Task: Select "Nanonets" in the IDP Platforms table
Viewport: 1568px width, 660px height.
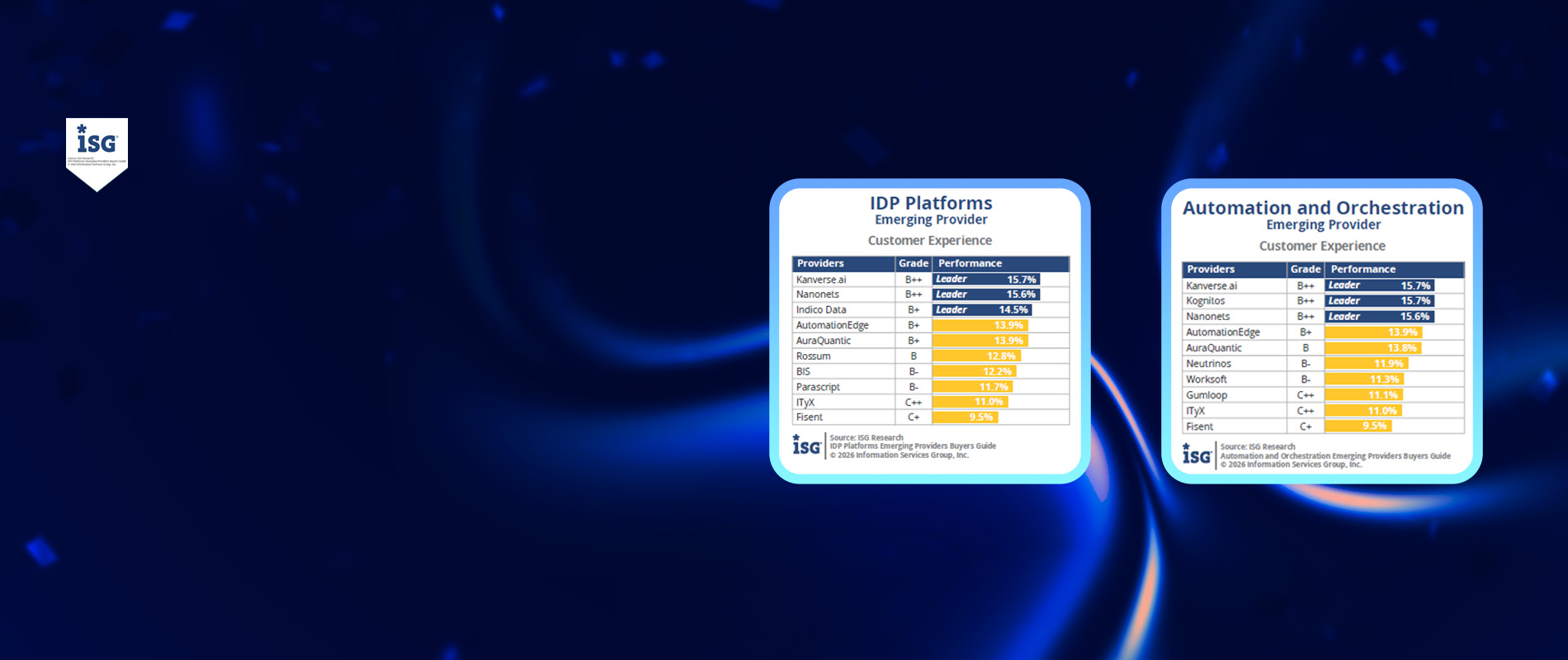Action: [818, 295]
